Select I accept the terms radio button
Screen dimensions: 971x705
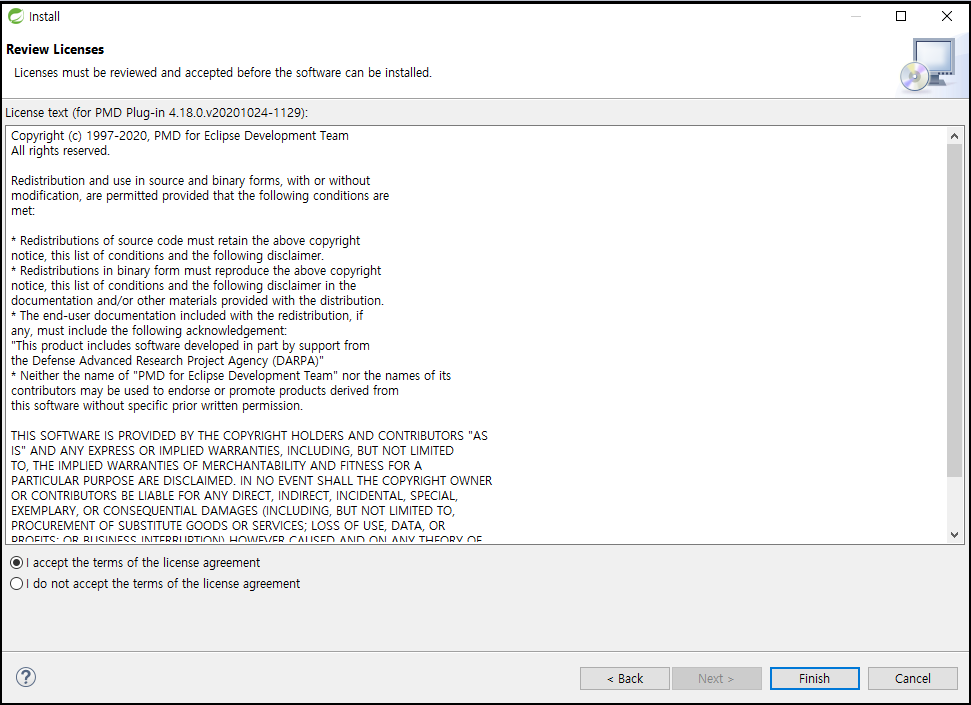(17, 563)
